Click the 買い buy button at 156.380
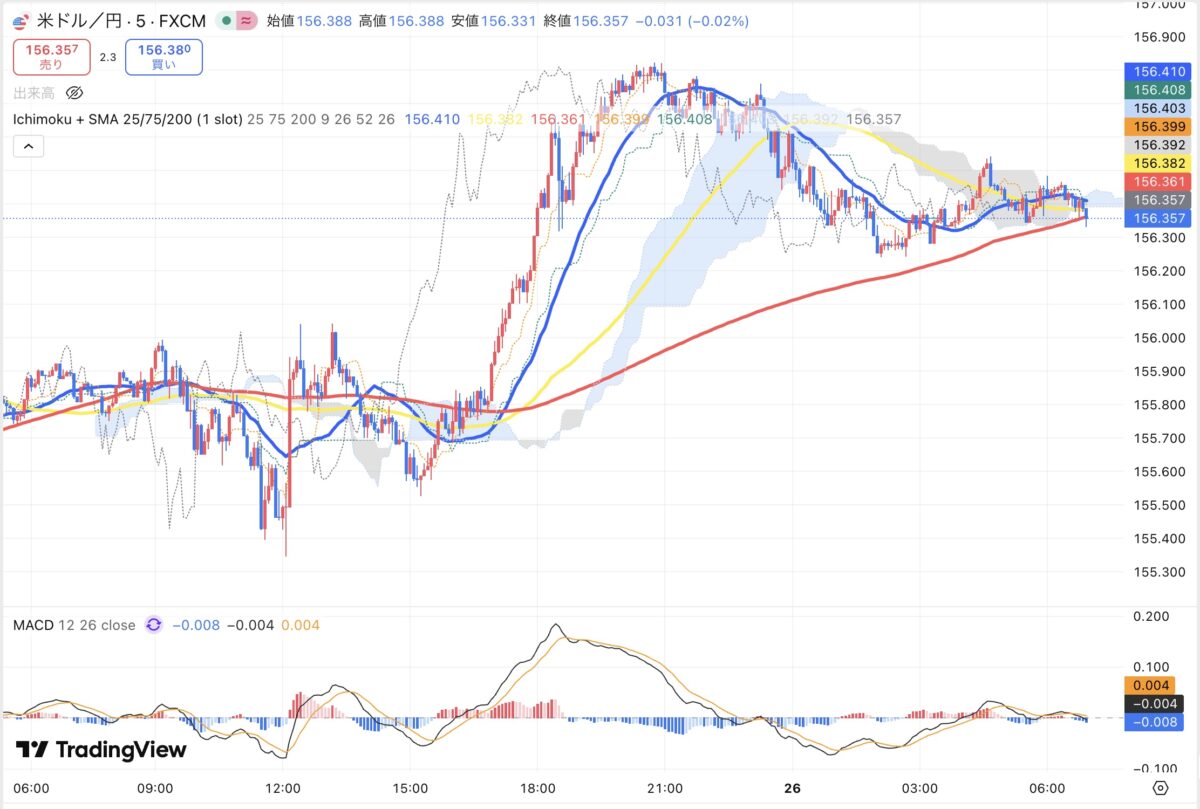 coord(164,56)
